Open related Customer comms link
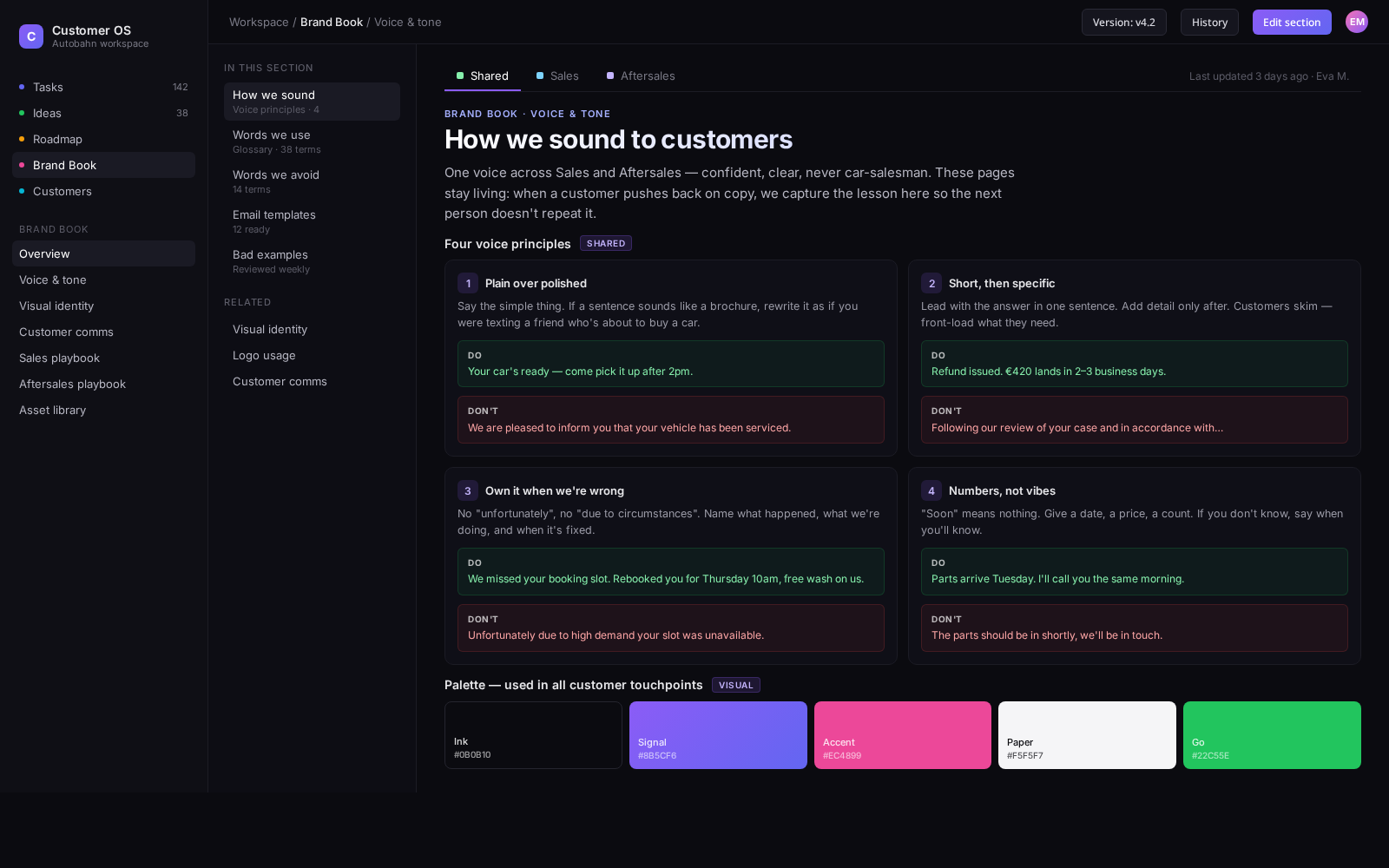This screenshot has height=868, width=1389. 312,381
